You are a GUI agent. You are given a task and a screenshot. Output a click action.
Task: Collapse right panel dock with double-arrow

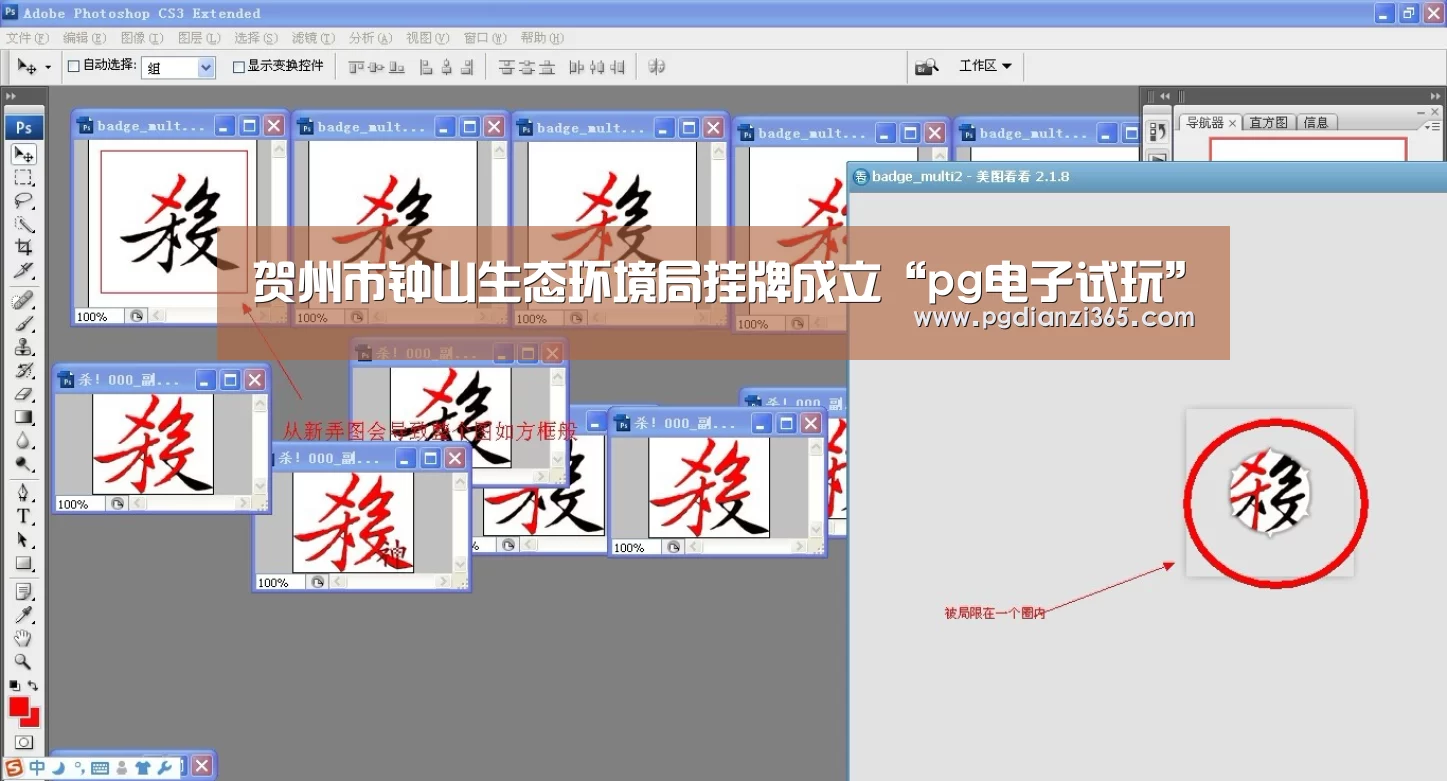point(1436,96)
